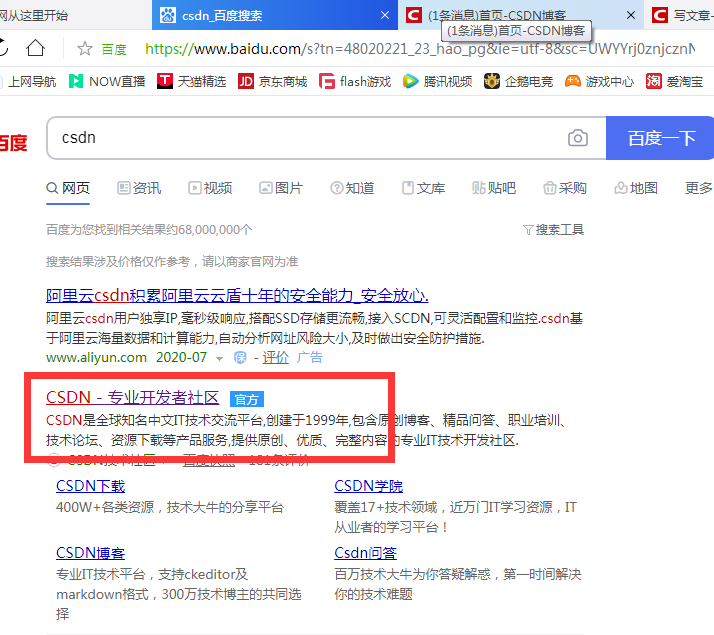Screen dimensions: 714x635
Task: Open the flash游戏 bookmark
Action: pos(355,81)
